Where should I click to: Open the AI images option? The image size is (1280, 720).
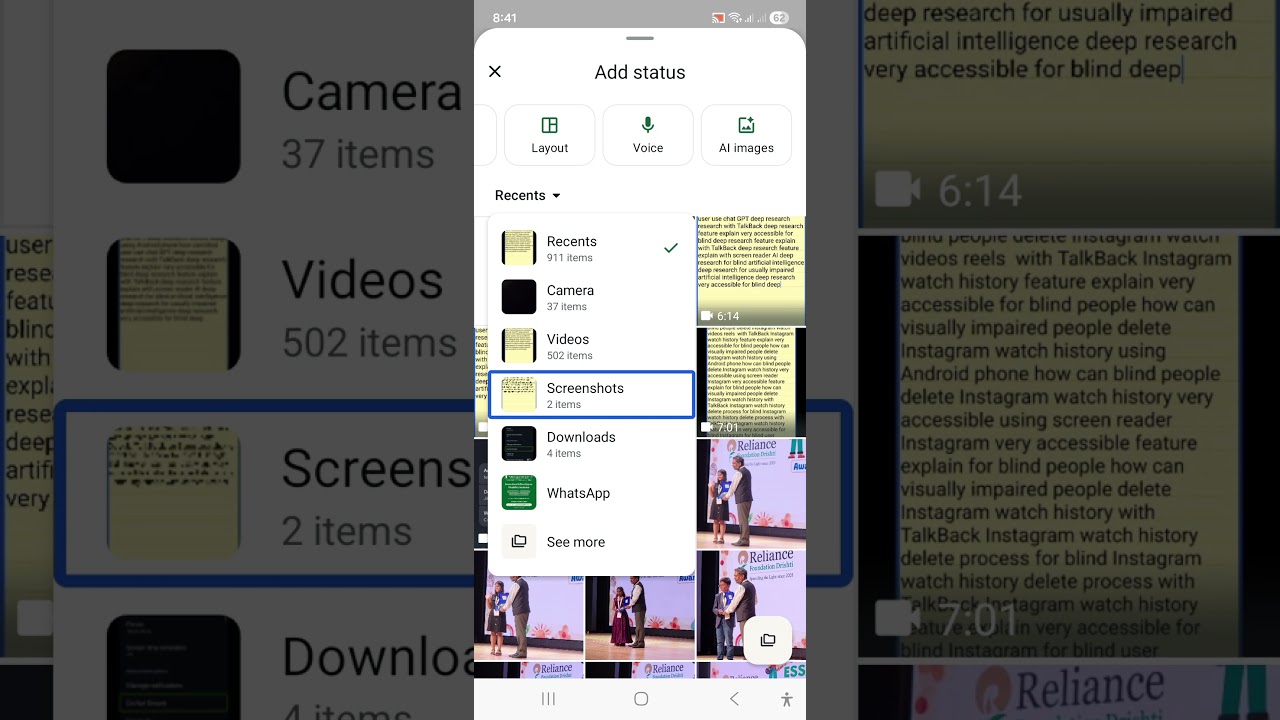[x=746, y=135]
